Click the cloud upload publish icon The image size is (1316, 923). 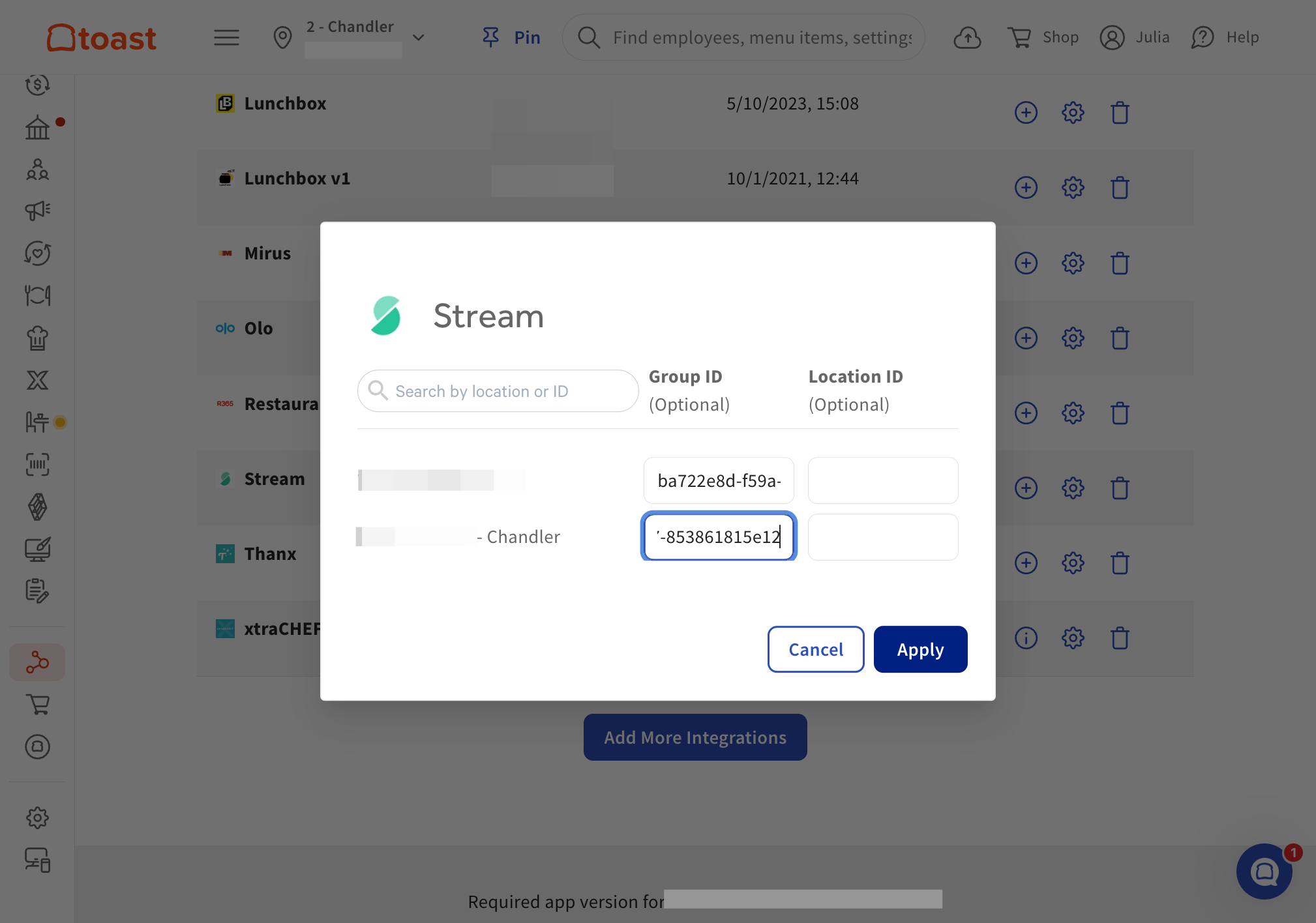(967, 38)
